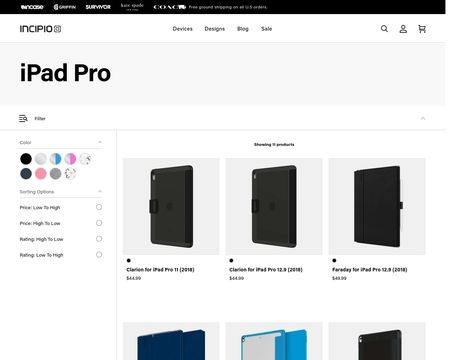Open the Sale menu item
450x360 pixels.
pos(266,29)
